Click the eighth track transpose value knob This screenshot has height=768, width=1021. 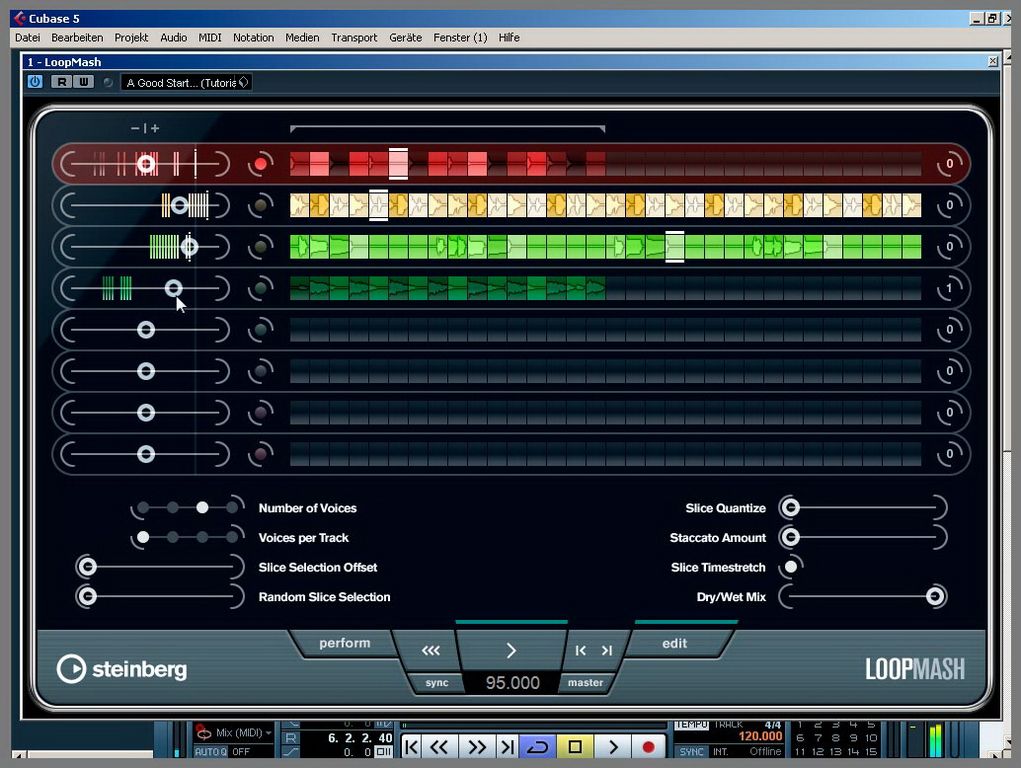point(949,454)
